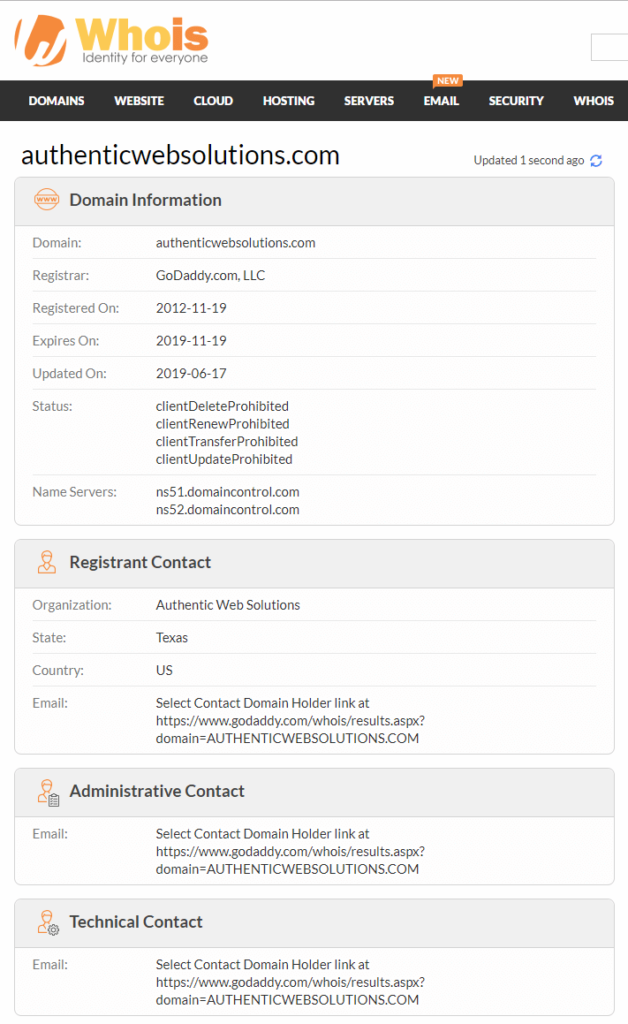Click the Registrant Contact heading
Image resolution: width=628 pixels, height=1024 pixels.
point(140,562)
